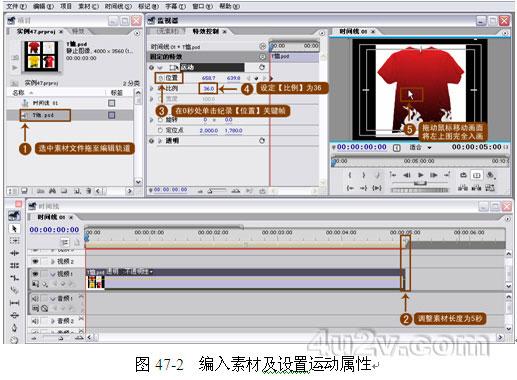The height and width of the screenshot is (380, 517).
Task: Open Edit menu in menu bar
Action: pos(43,6)
